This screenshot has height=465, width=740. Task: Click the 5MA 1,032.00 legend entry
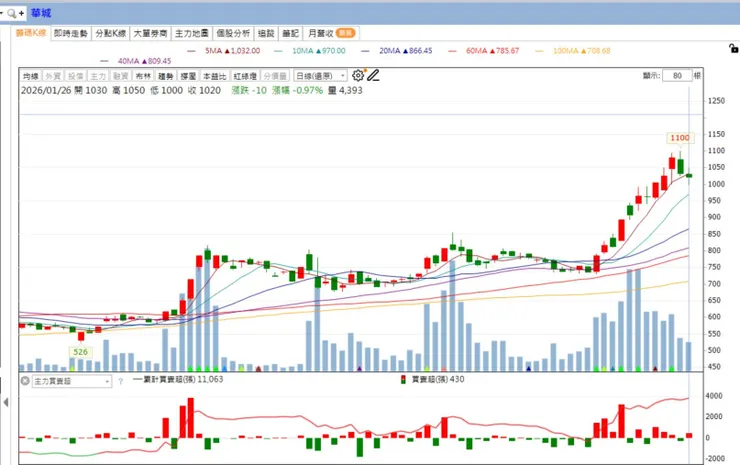point(224,51)
